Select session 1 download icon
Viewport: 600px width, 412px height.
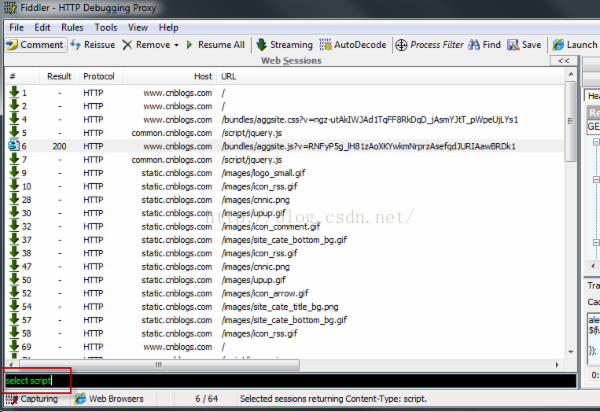pyautogui.click(x=14, y=93)
